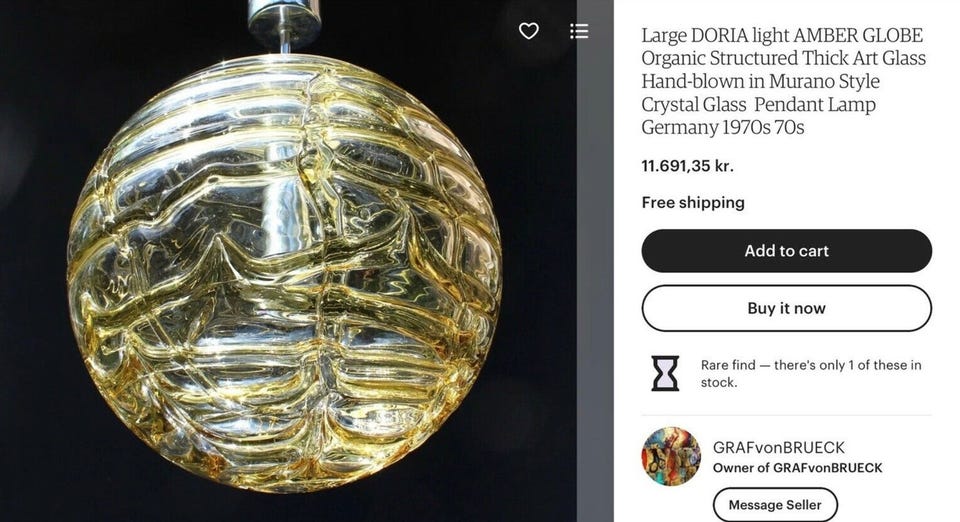This screenshot has width=960, height=522.
Task: Click Owner of GRAFvonBRUECK text
Action: click(x=797, y=468)
